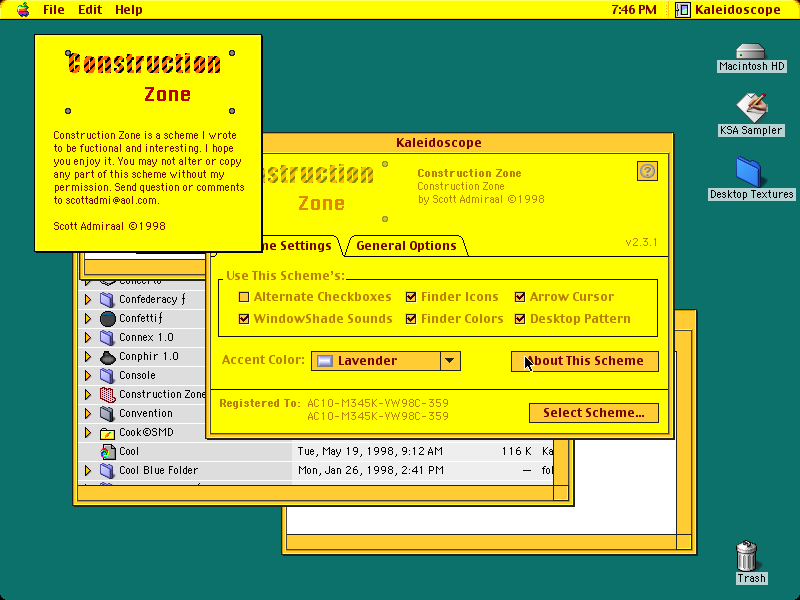Expand the Construction Zone row's disclosure triangle
Screen dimensions: 800x600
click(x=88, y=394)
